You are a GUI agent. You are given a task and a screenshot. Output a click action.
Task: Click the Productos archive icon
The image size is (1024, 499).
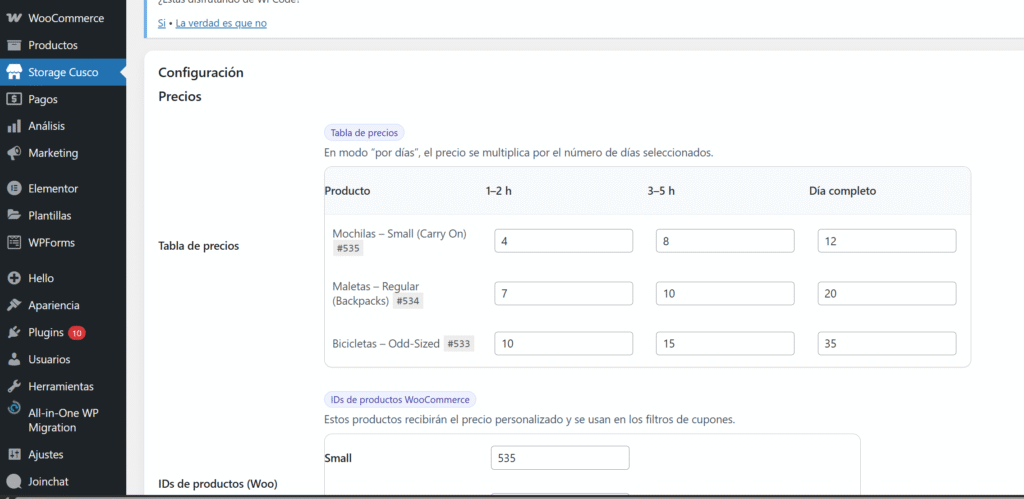click(14, 45)
